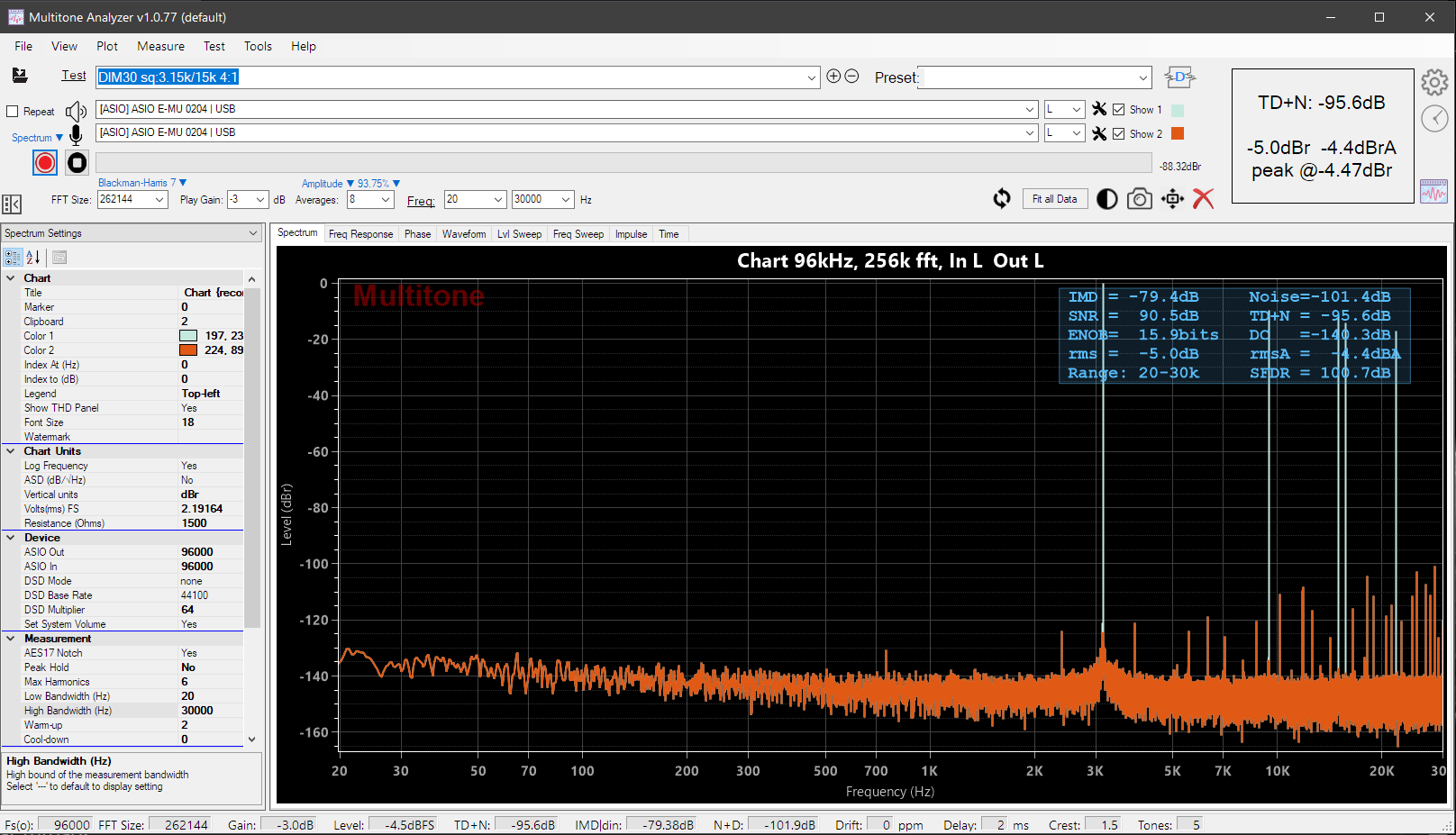The width and height of the screenshot is (1456, 835).
Task: Switch to the Freq Response tab
Action: click(x=360, y=234)
